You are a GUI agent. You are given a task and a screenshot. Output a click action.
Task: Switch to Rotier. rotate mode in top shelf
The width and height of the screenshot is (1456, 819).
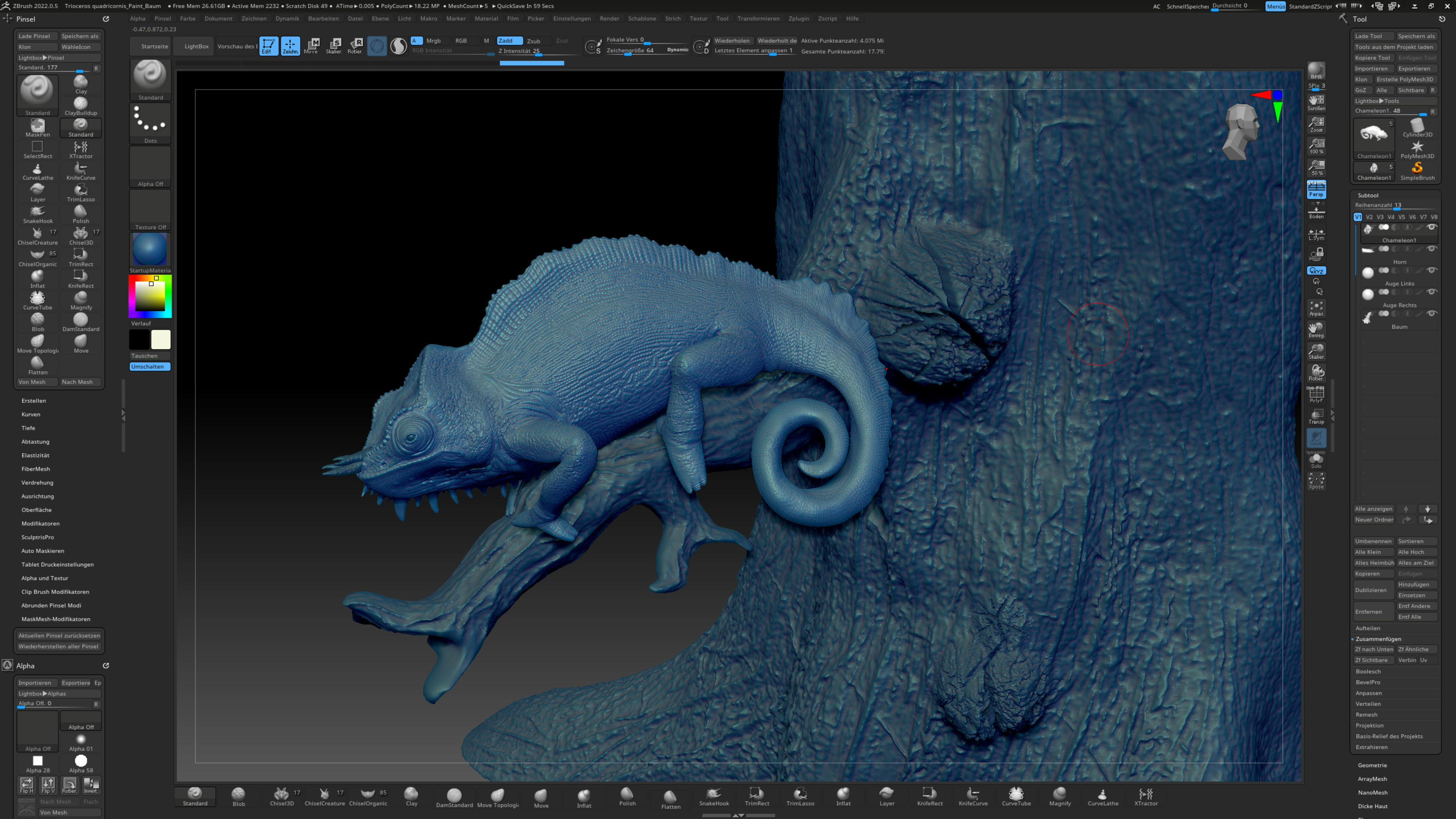tap(355, 46)
